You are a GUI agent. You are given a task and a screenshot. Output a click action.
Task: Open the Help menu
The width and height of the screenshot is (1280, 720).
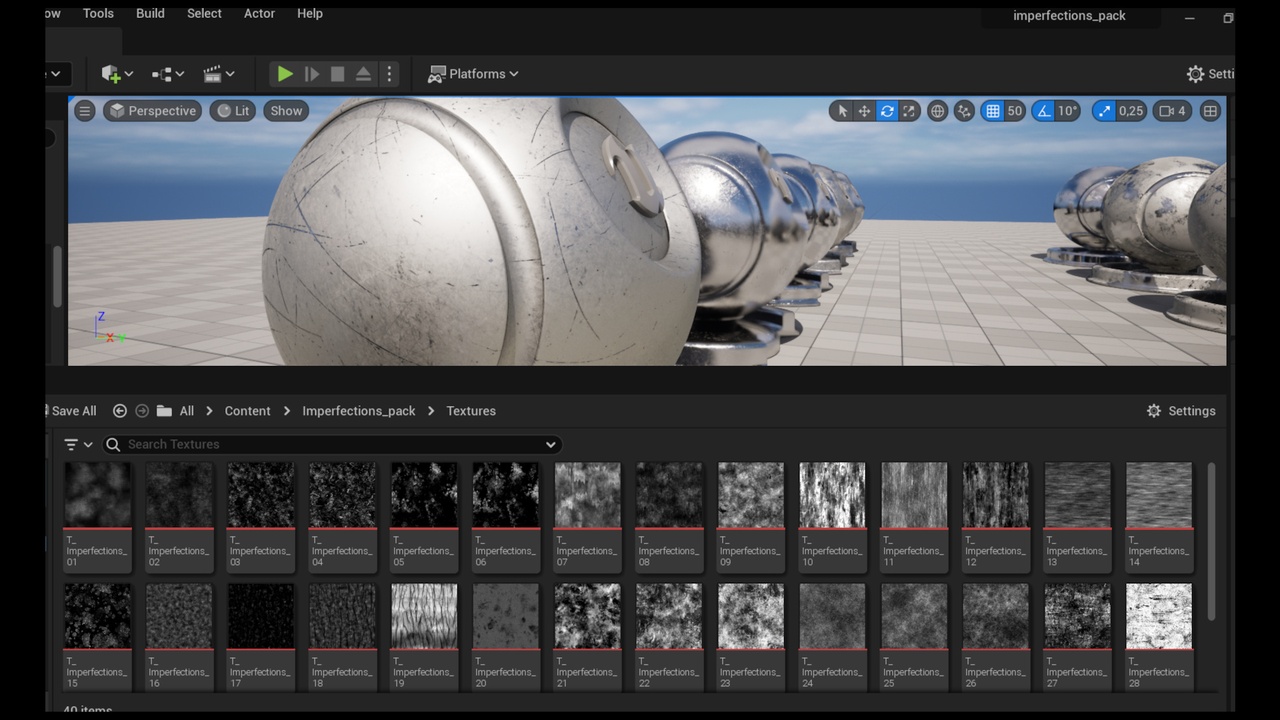coord(310,13)
